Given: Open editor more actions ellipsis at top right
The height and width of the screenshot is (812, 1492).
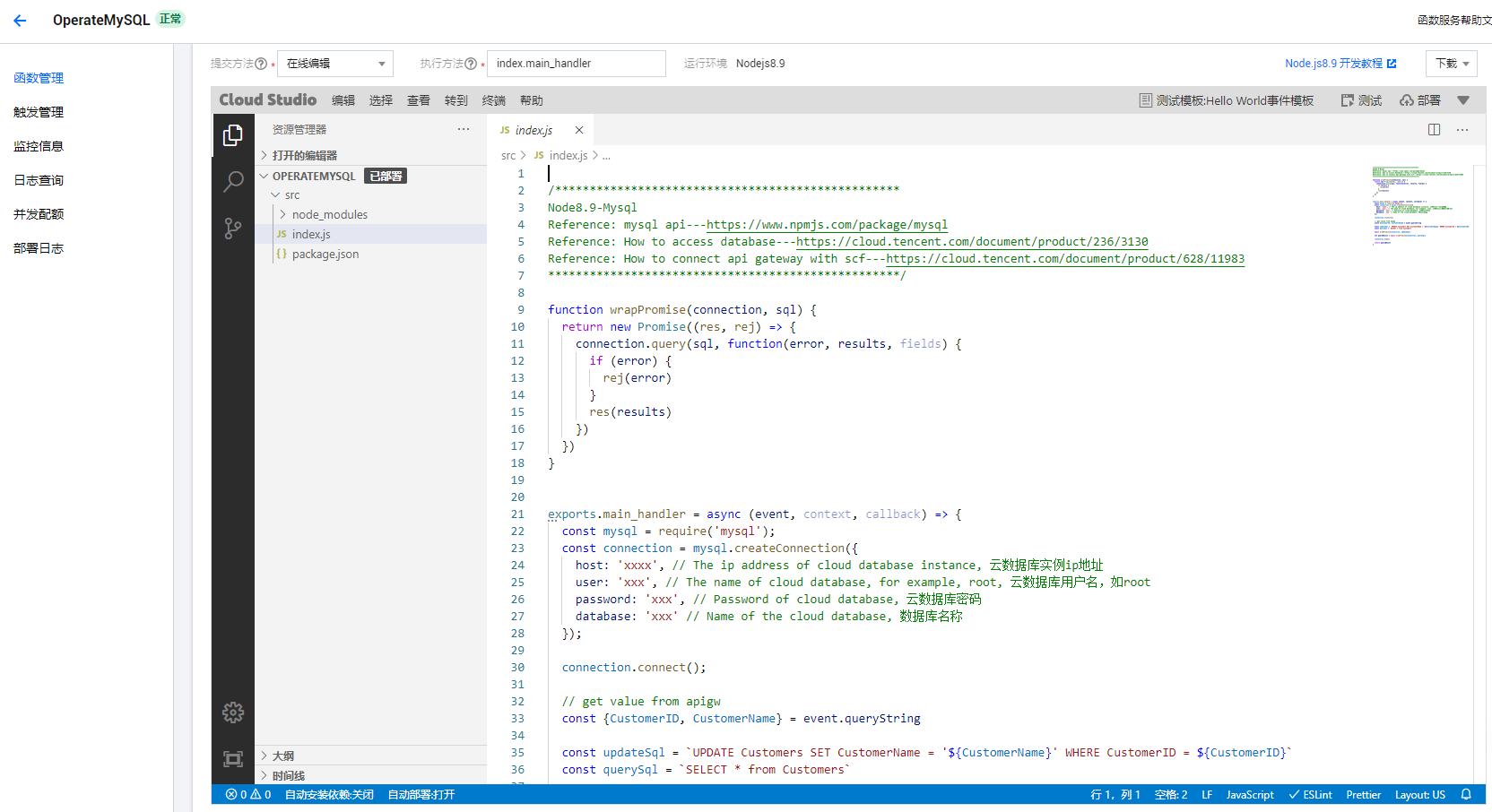Looking at the screenshot, I should (1462, 130).
